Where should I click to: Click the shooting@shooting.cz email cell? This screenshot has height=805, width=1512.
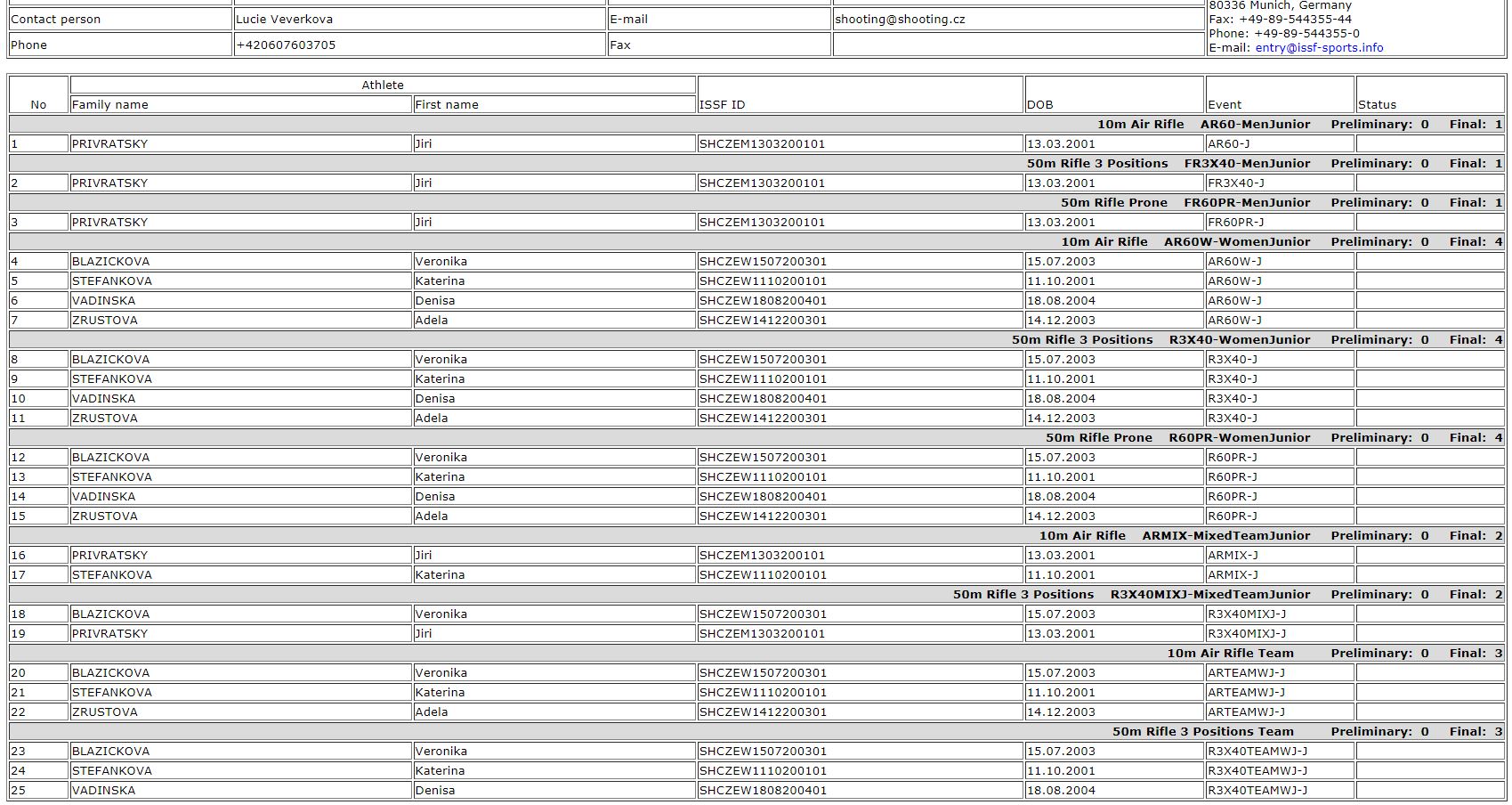[900, 20]
